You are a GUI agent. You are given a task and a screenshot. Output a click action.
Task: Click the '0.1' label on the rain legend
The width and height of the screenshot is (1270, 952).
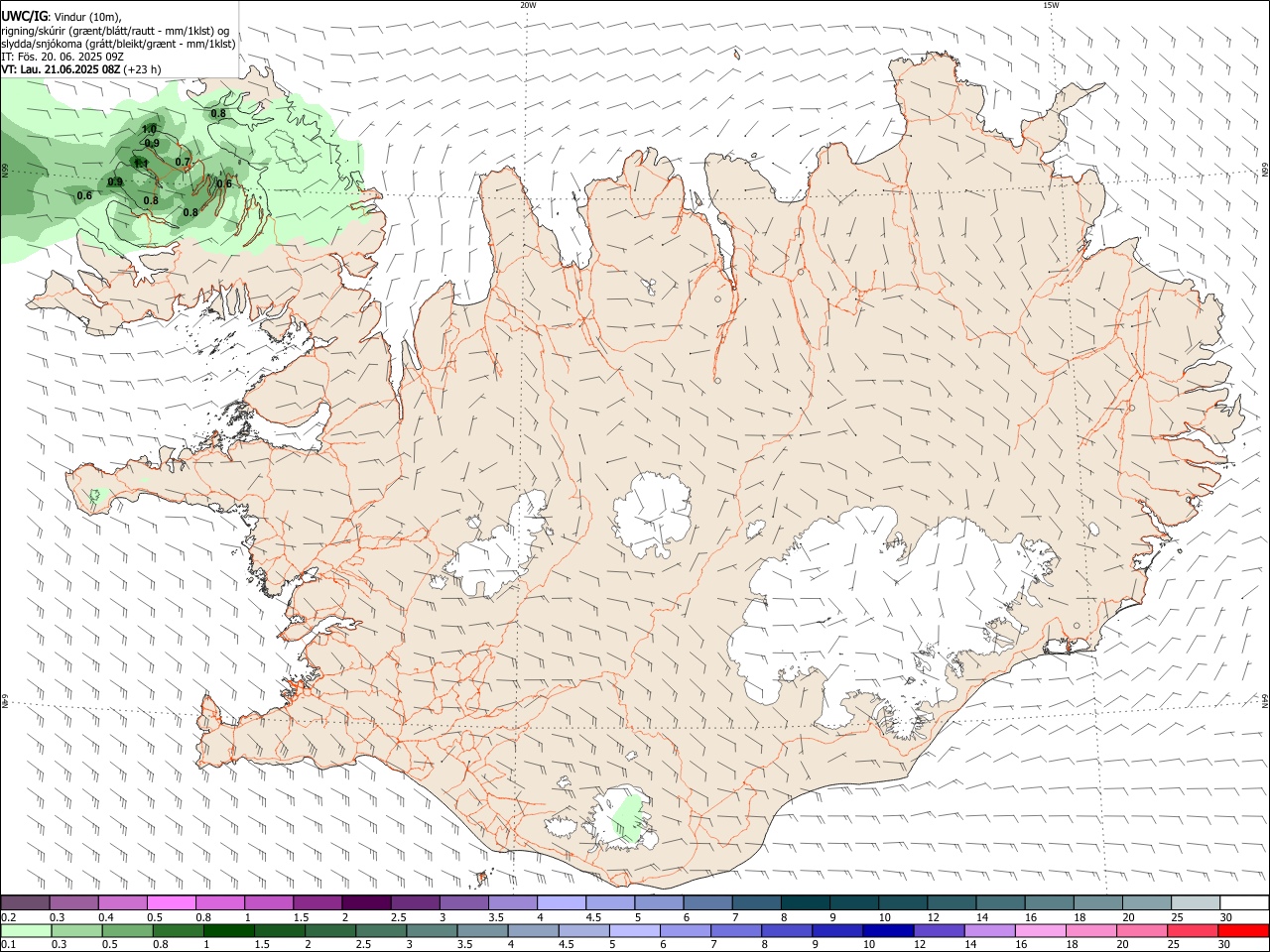click(x=8, y=944)
